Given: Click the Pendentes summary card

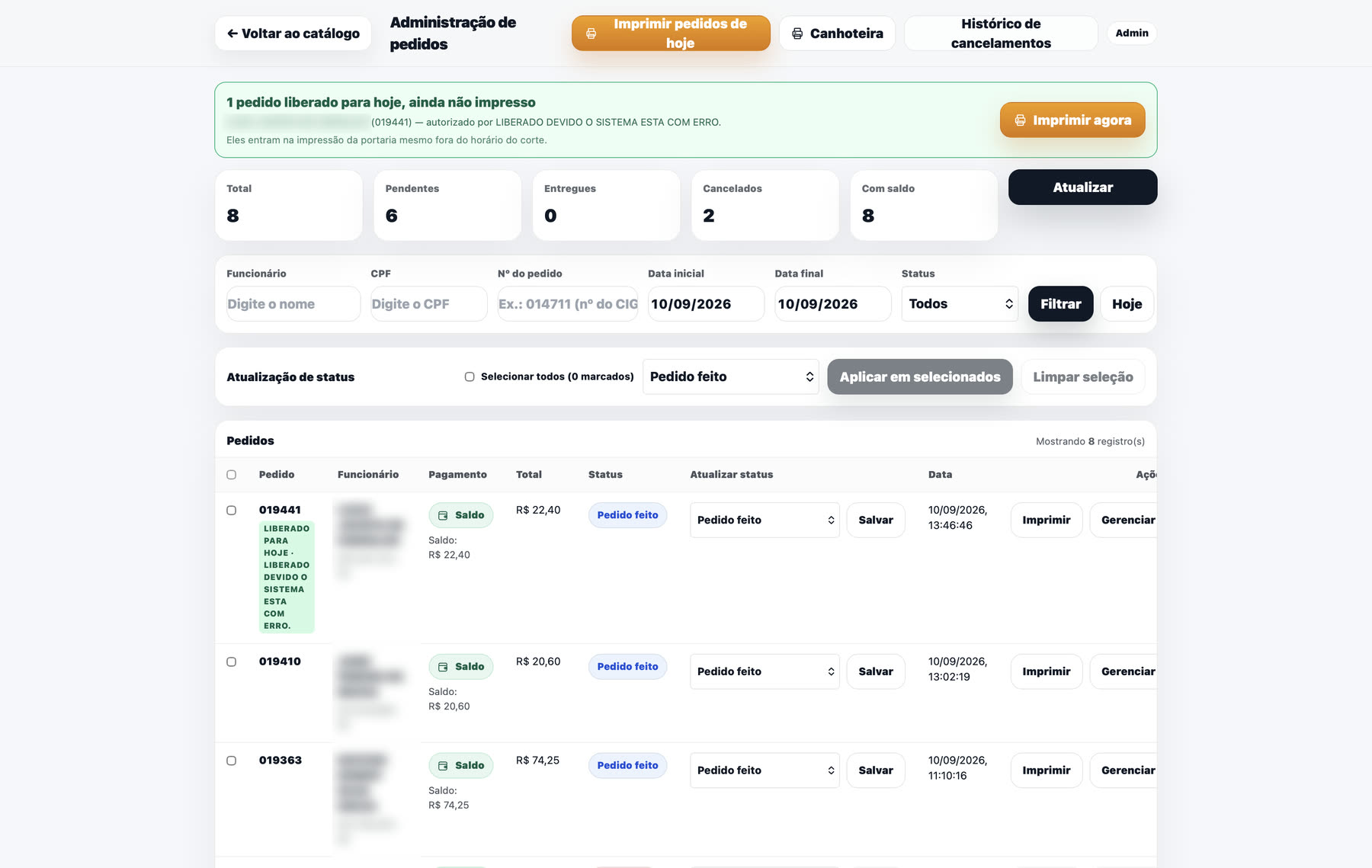Looking at the screenshot, I should coord(447,206).
